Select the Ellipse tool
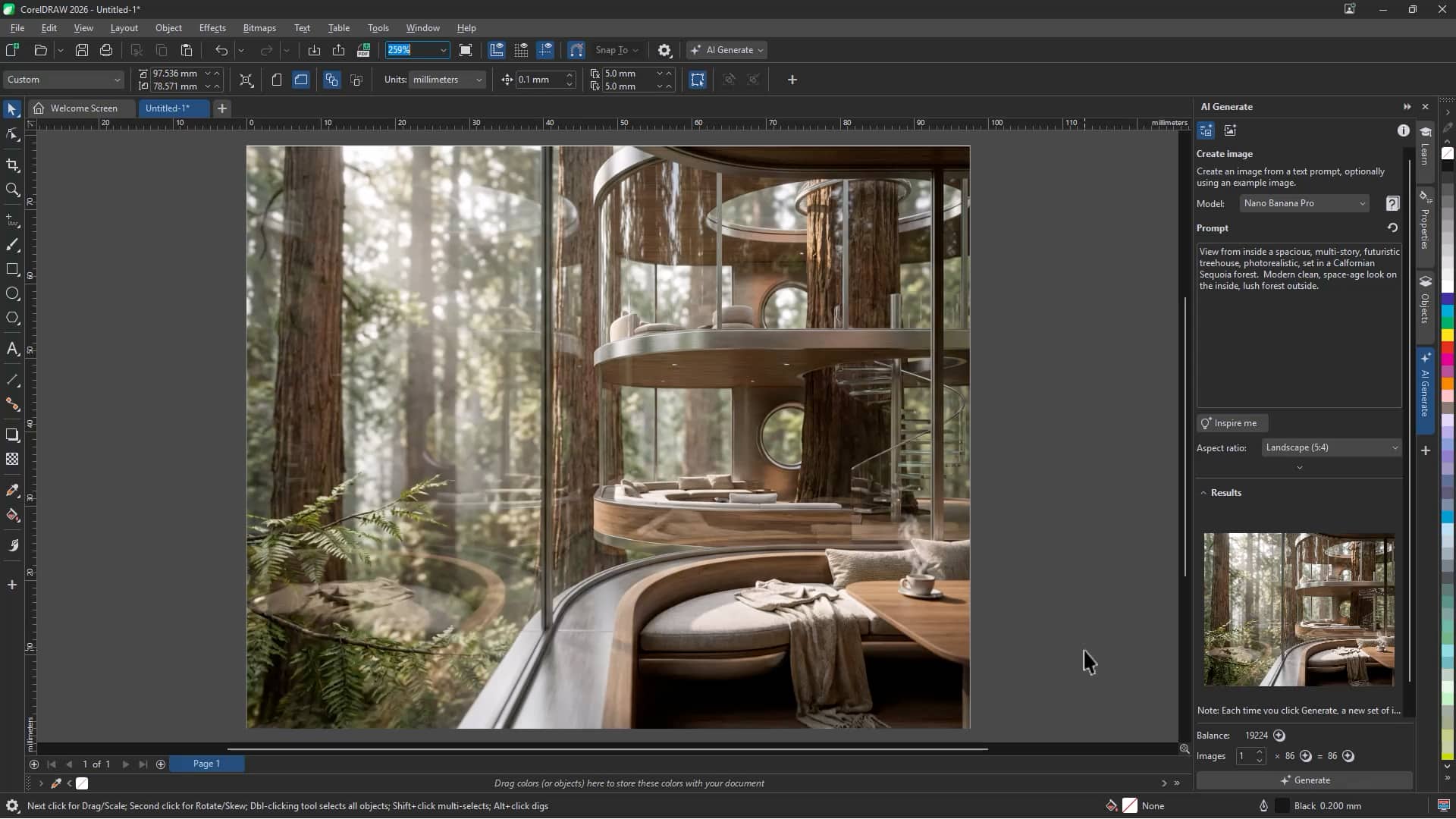Image resolution: width=1456 pixels, height=819 pixels. point(12,293)
